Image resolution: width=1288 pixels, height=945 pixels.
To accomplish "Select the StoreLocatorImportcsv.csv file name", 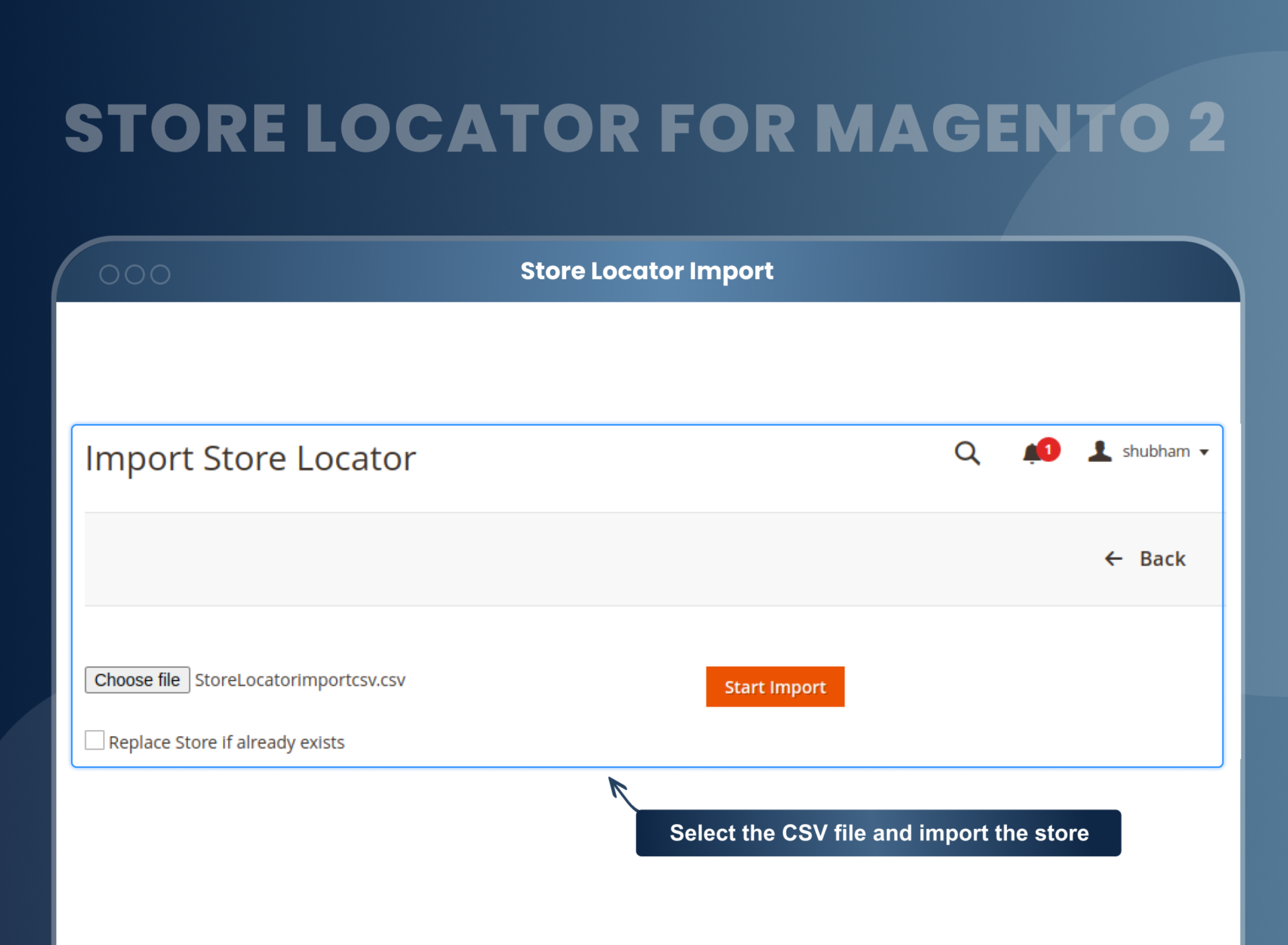I will pyautogui.click(x=299, y=680).
